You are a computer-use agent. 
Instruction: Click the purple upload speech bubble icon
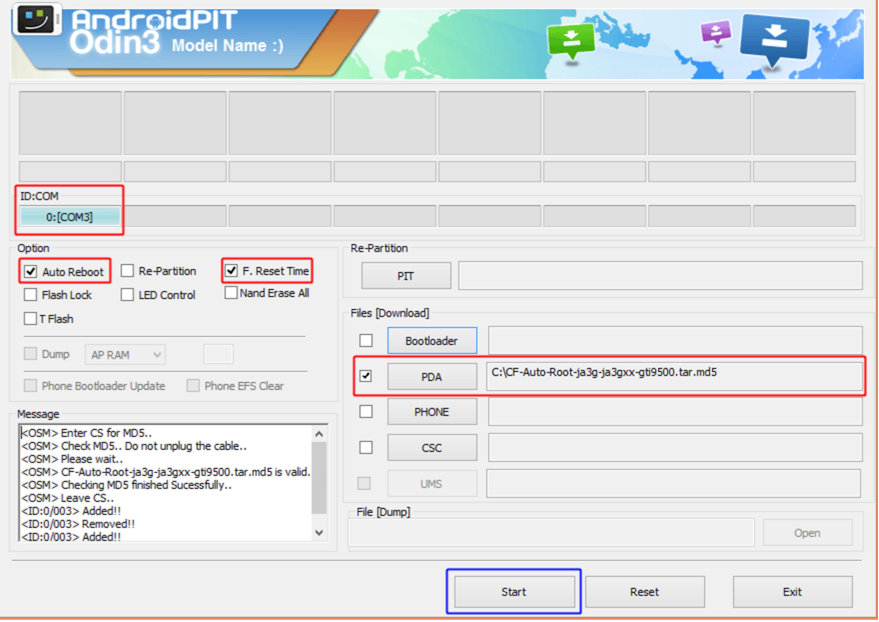click(716, 33)
